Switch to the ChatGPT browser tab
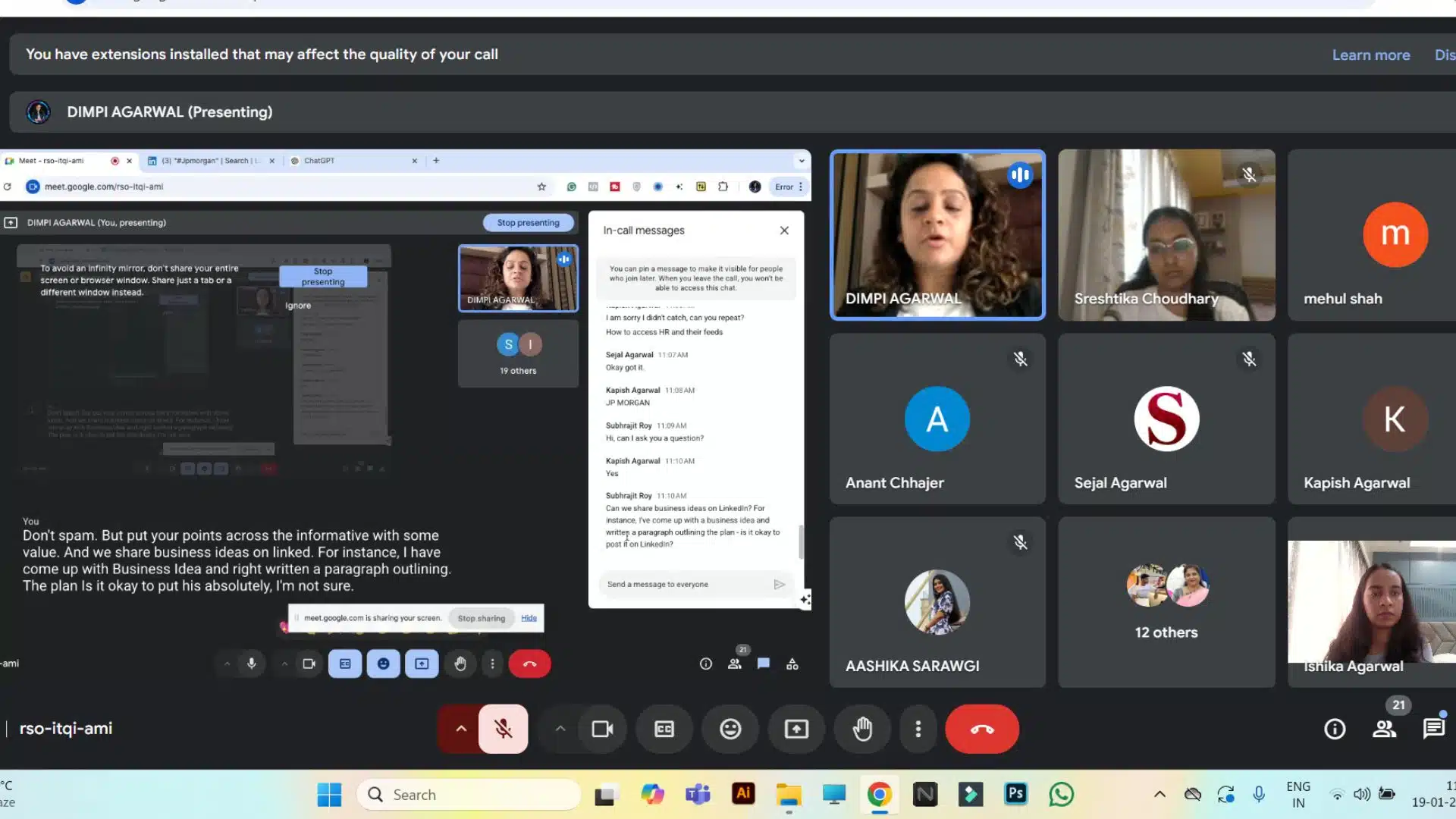The height and width of the screenshot is (819, 1456). (x=319, y=161)
